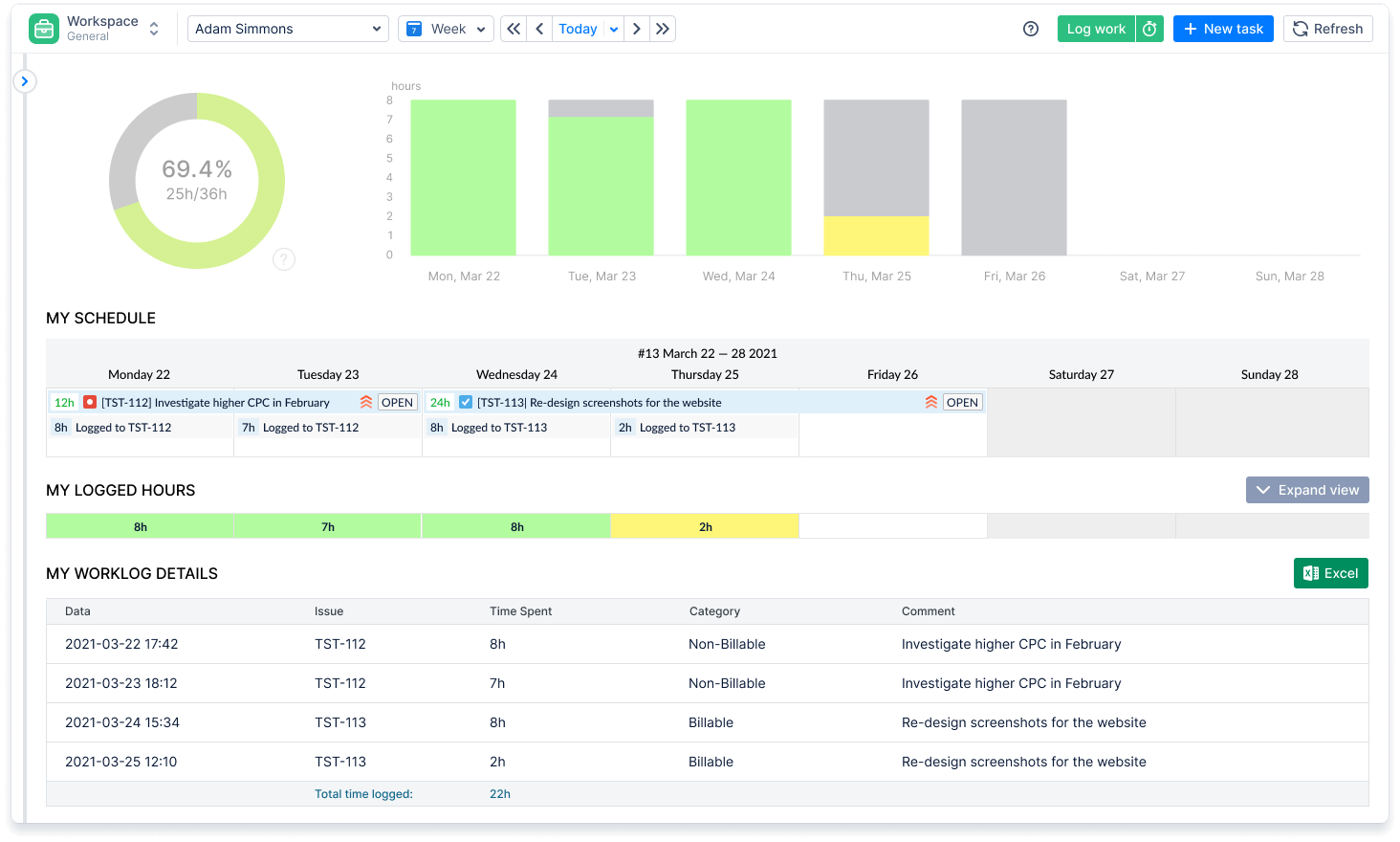
Task: Click the 69.4% completion donut chart
Action: coord(196,179)
